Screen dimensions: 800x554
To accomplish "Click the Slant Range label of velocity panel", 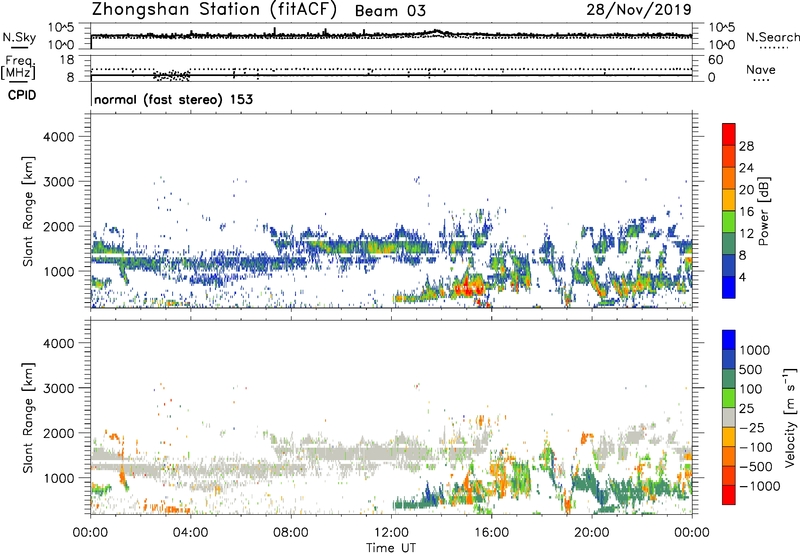I will point(28,417).
